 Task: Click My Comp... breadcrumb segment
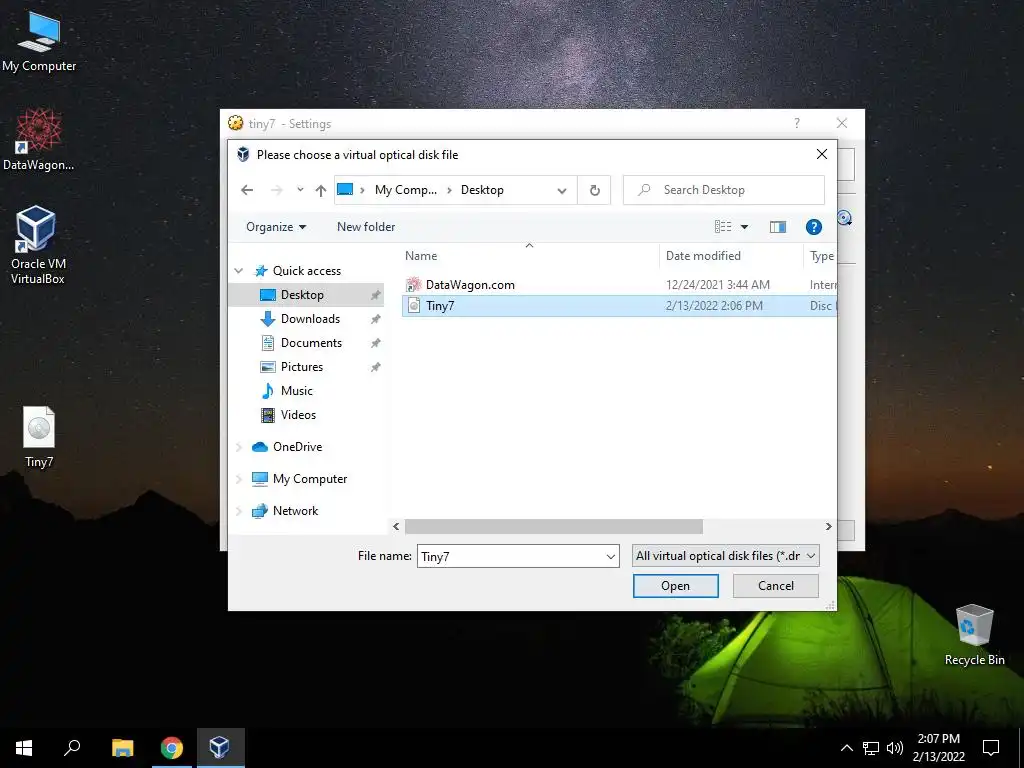pos(406,190)
